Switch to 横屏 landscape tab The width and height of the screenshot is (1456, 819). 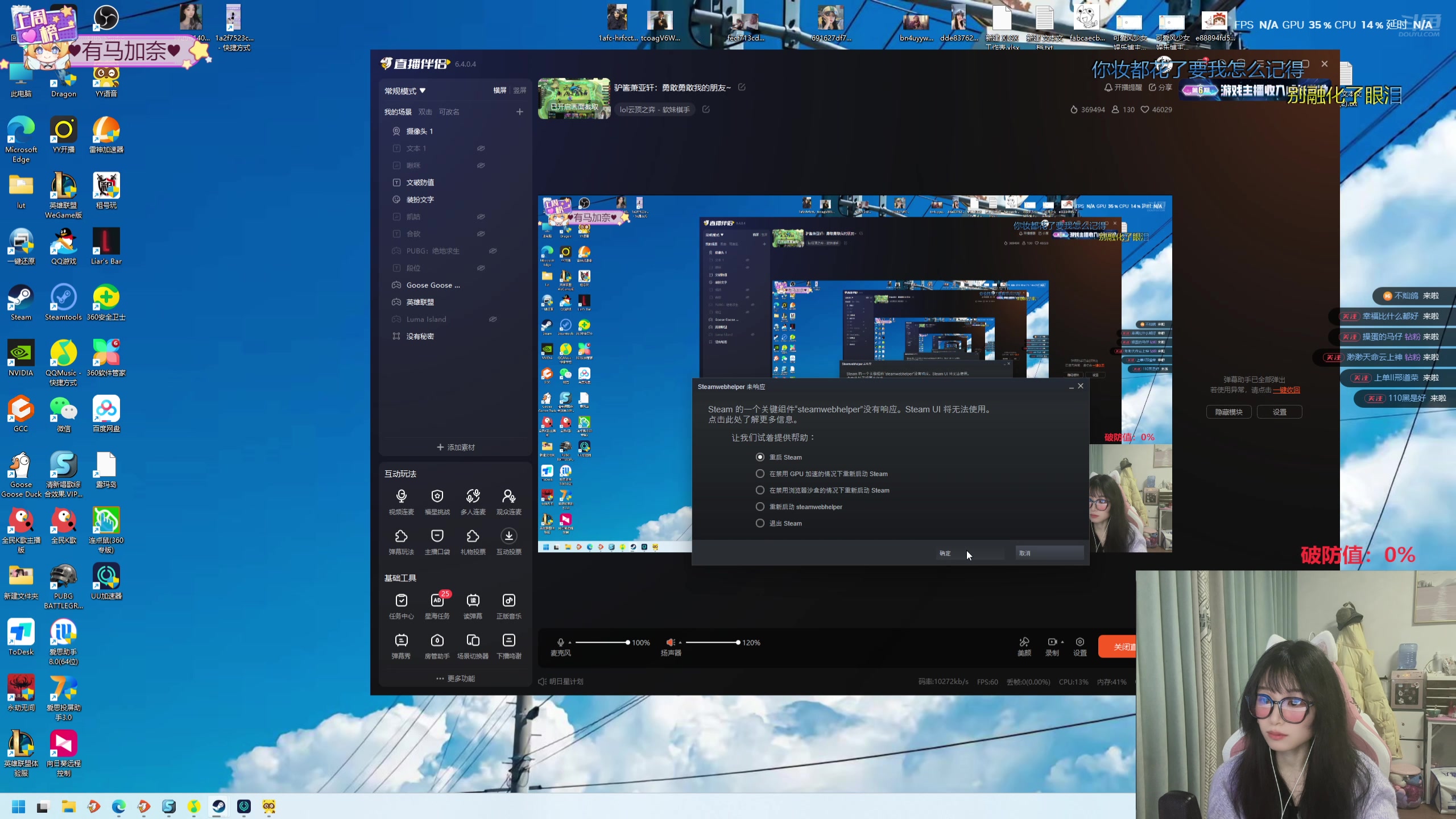pyautogui.click(x=499, y=90)
